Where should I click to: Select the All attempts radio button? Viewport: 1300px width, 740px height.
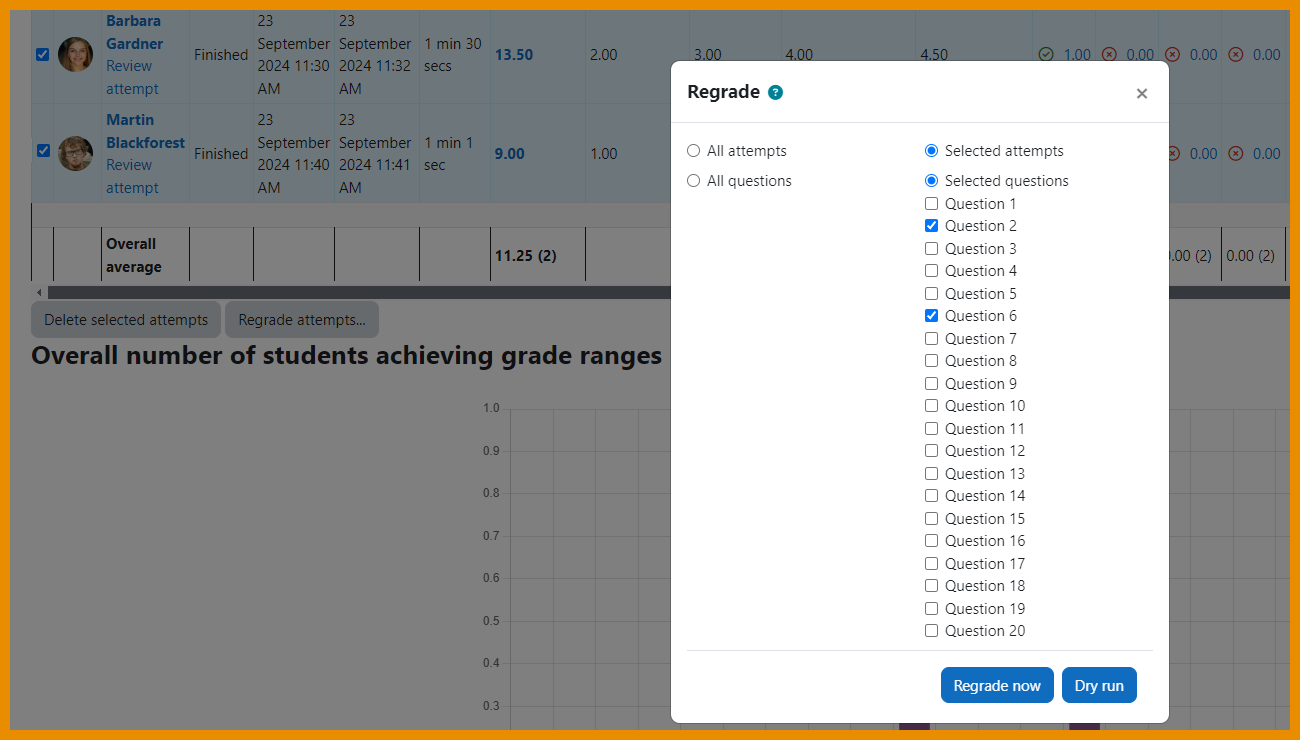click(693, 150)
